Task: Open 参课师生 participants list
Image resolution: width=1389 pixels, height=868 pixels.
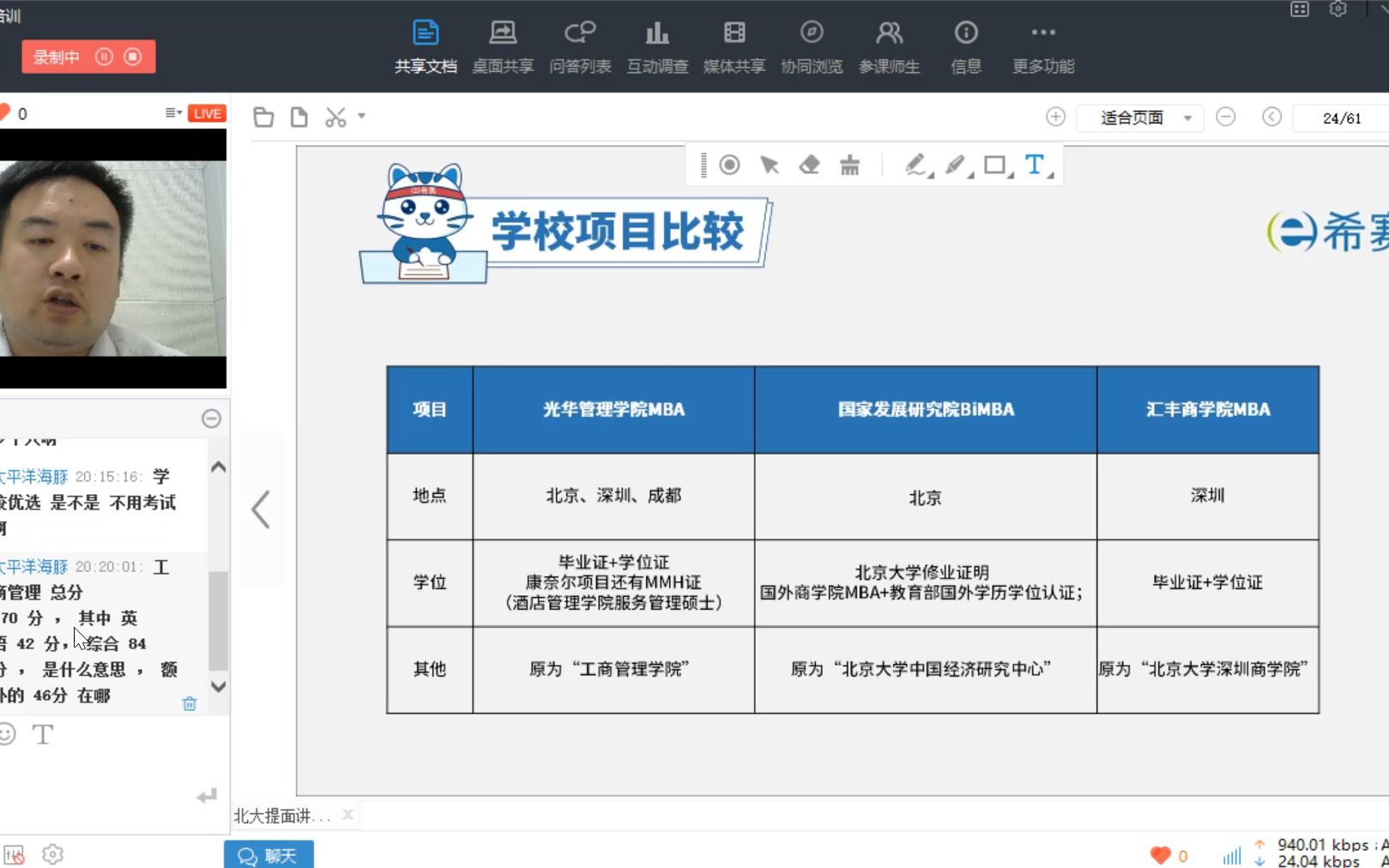Action: click(889, 46)
